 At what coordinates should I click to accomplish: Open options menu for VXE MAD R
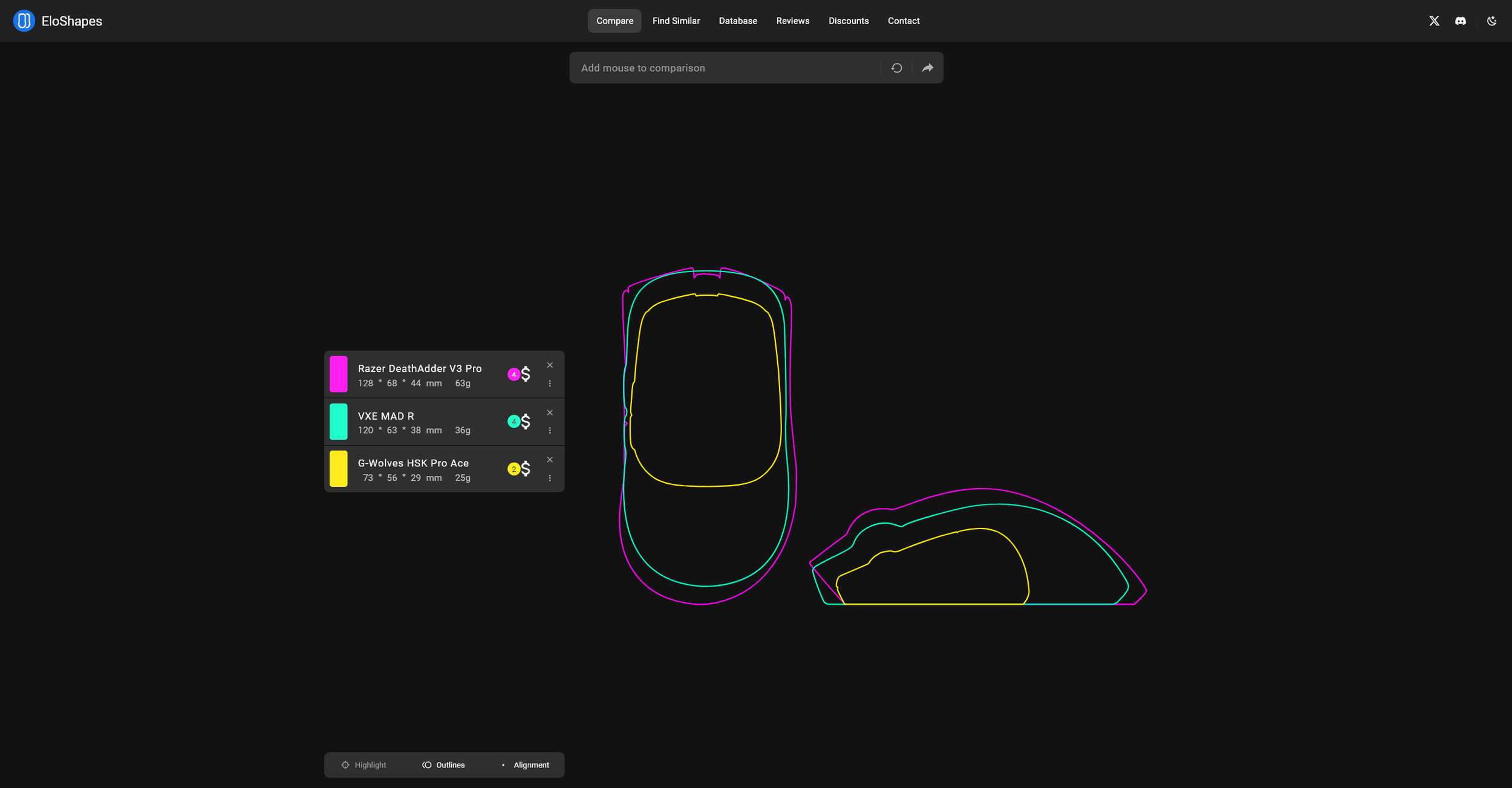click(x=550, y=430)
